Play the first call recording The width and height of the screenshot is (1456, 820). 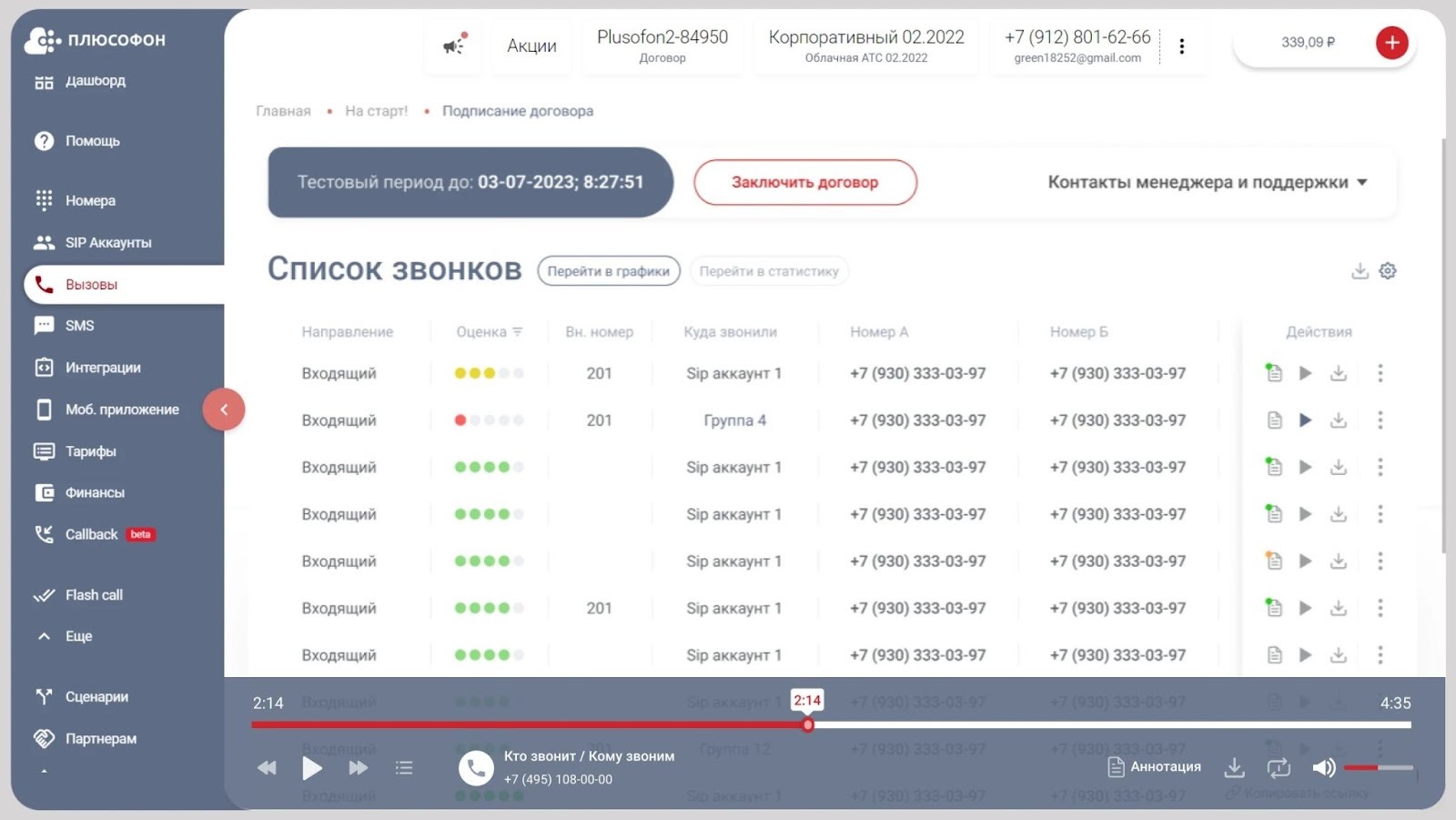tap(1306, 373)
